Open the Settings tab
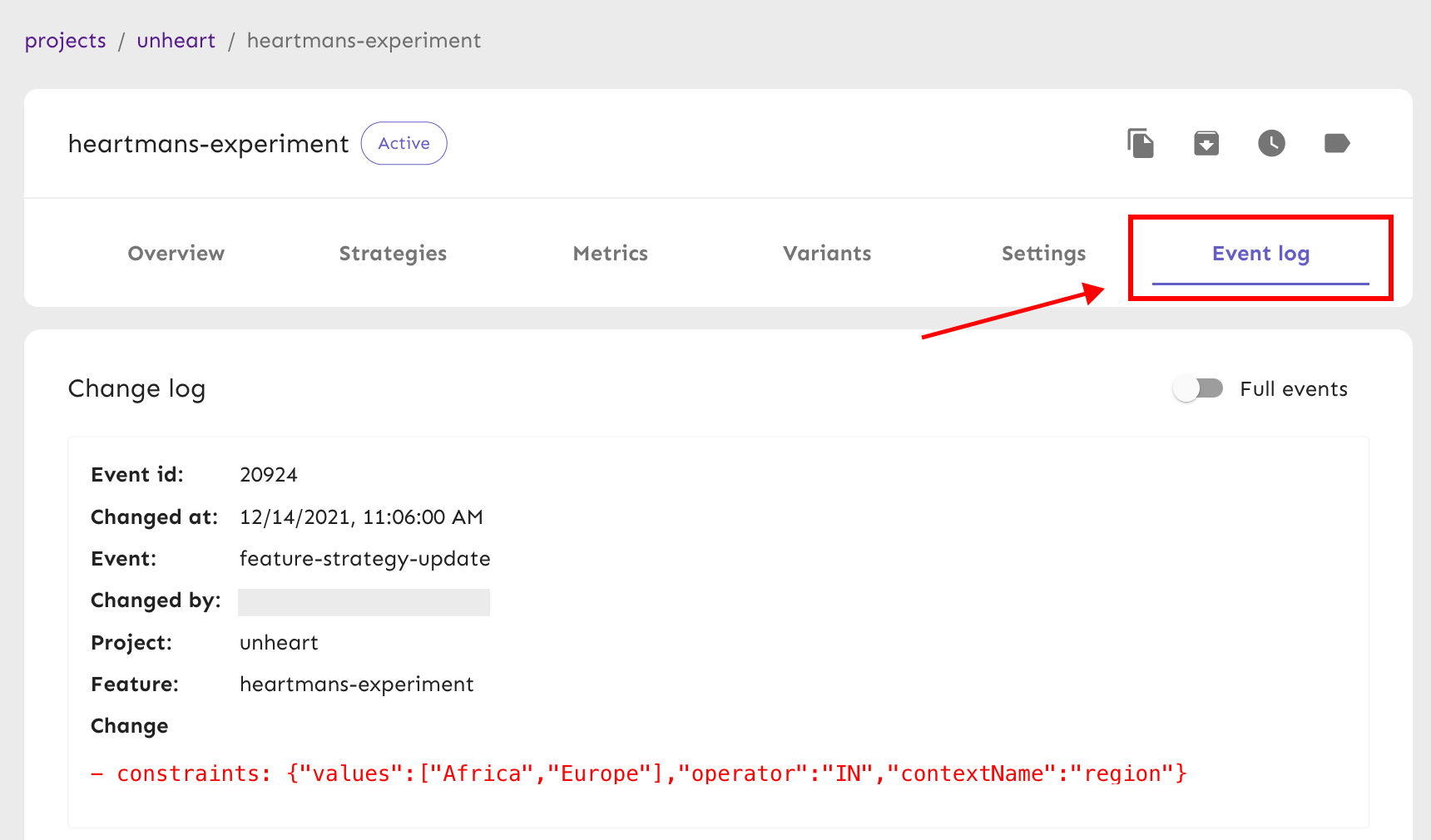This screenshot has width=1431, height=840. click(x=1043, y=254)
